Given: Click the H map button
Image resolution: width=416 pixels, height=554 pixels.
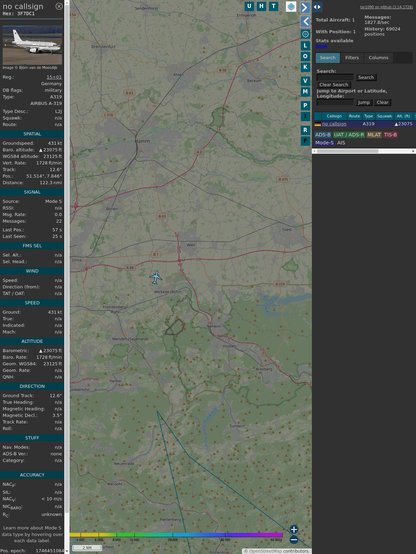Looking at the screenshot, I should [x=261, y=6].
